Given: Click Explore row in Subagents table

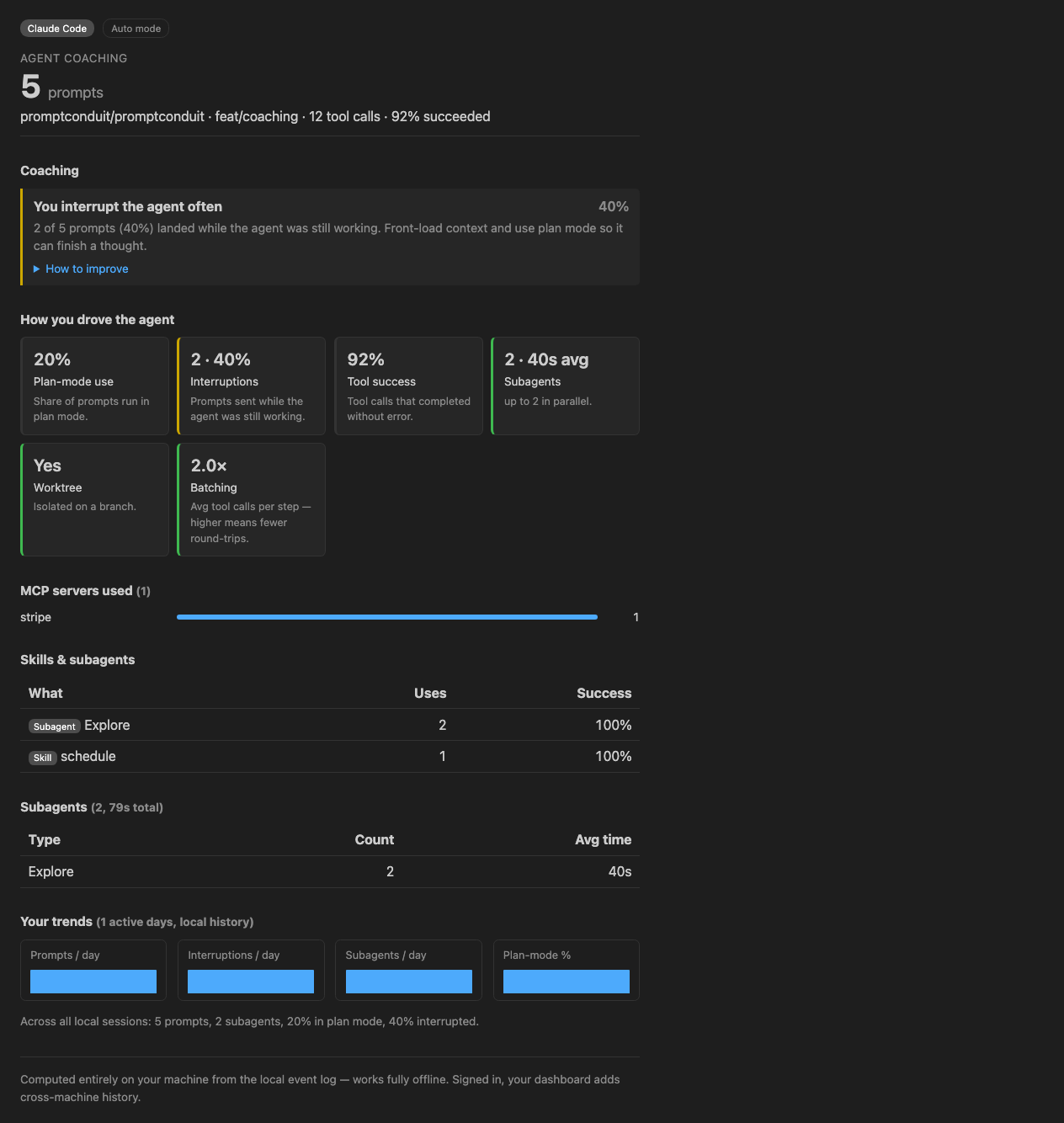Looking at the screenshot, I should pos(330,871).
